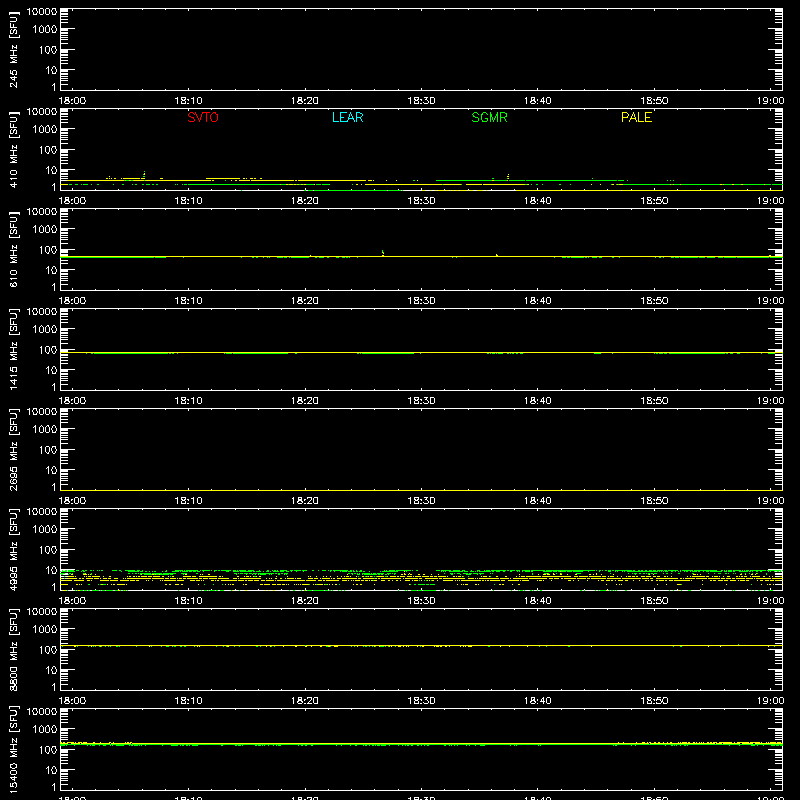Click the red SVTO station label
The height and width of the screenshot is (800, 800).
[x=203, y=117]
